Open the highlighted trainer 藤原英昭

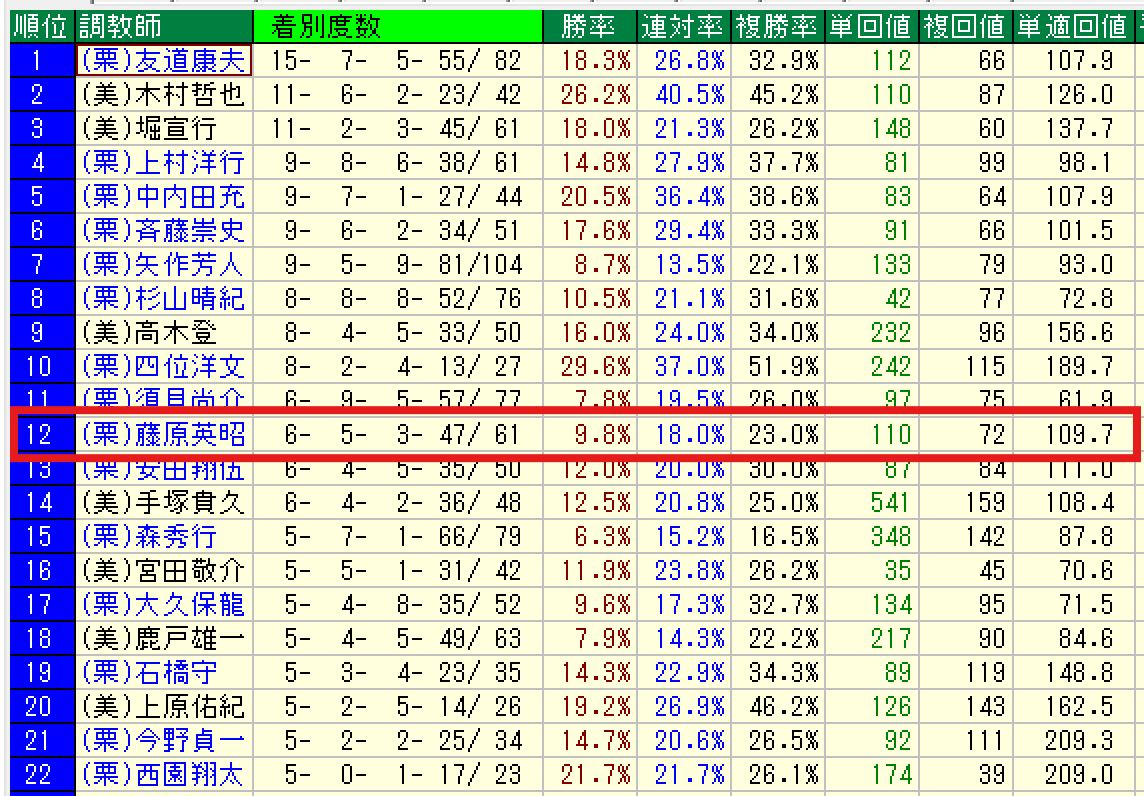tap(163, 434)
